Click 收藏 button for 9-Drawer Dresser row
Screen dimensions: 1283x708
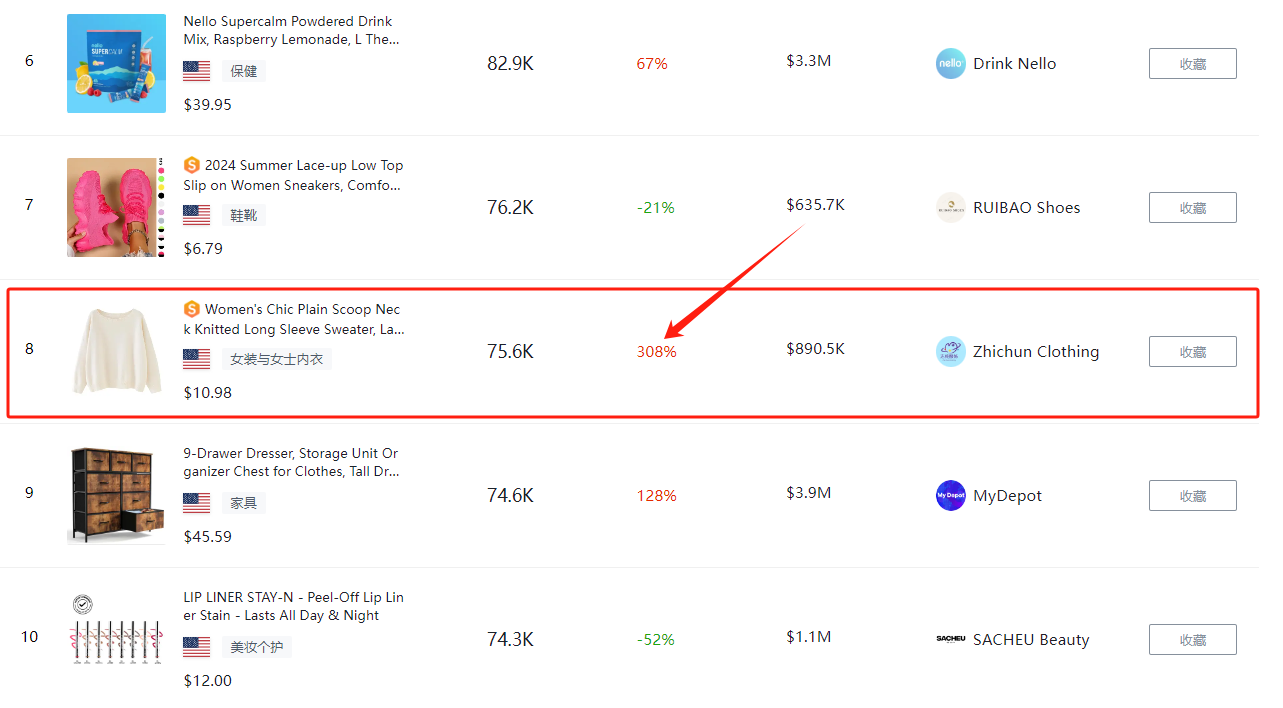tap(1192, 496)
